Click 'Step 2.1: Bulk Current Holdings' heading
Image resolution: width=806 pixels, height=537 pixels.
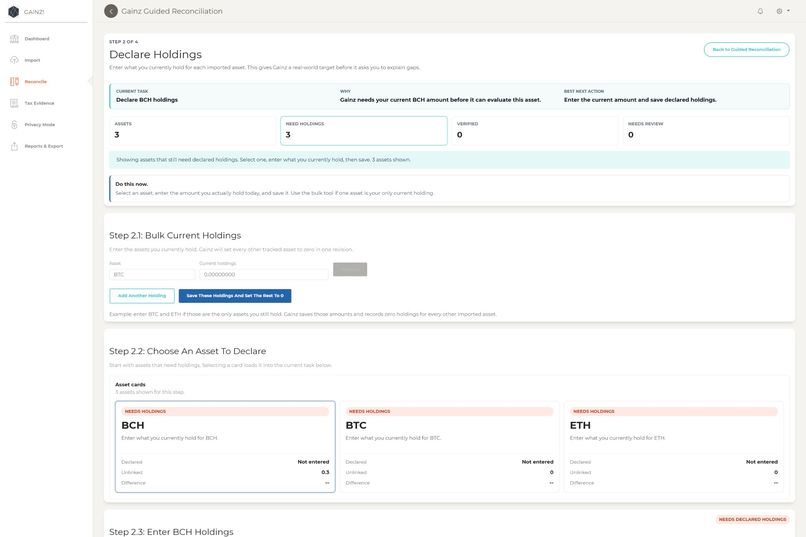click(x=175, y=235)
